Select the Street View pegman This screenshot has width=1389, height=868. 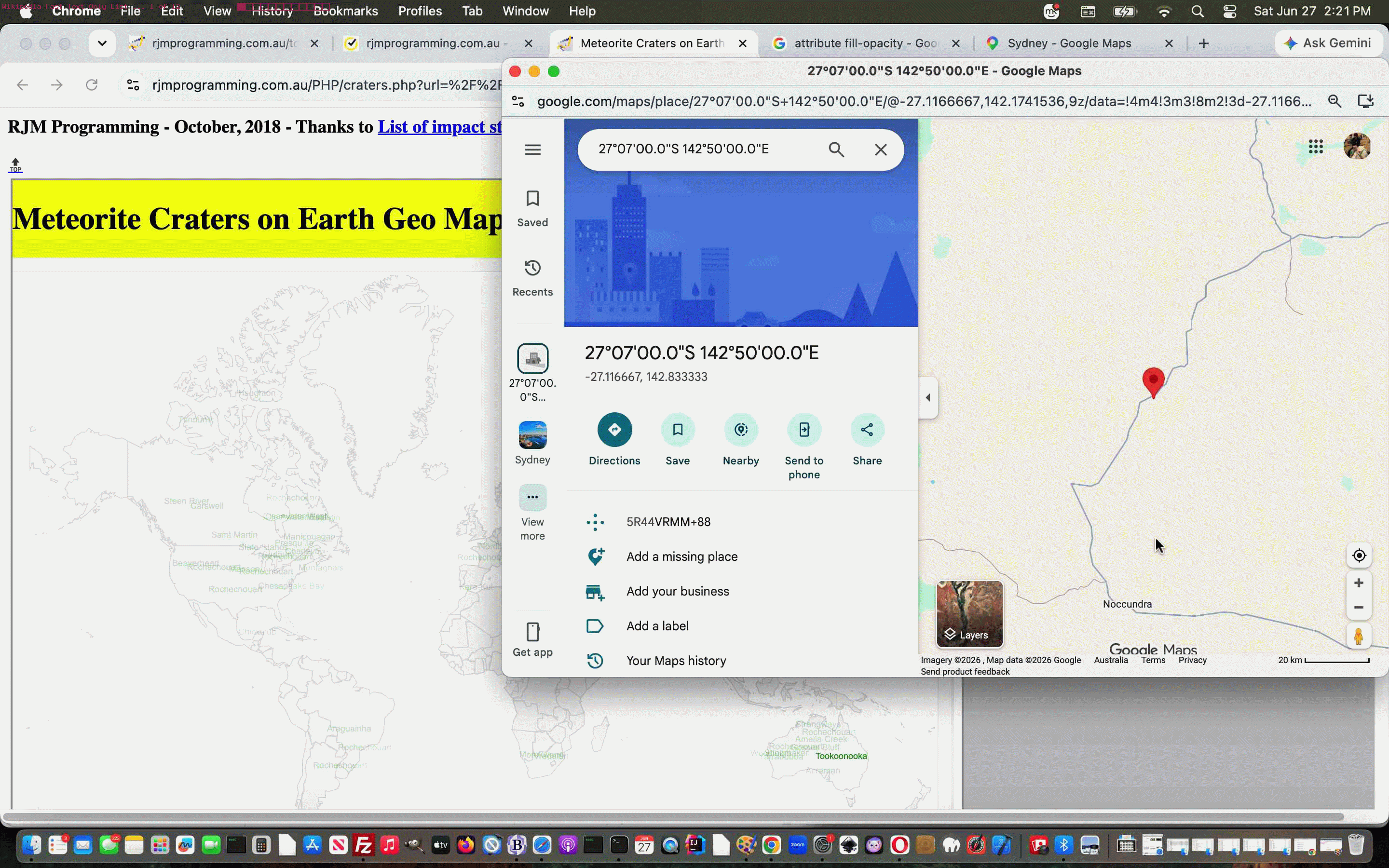click(1359, 636)
